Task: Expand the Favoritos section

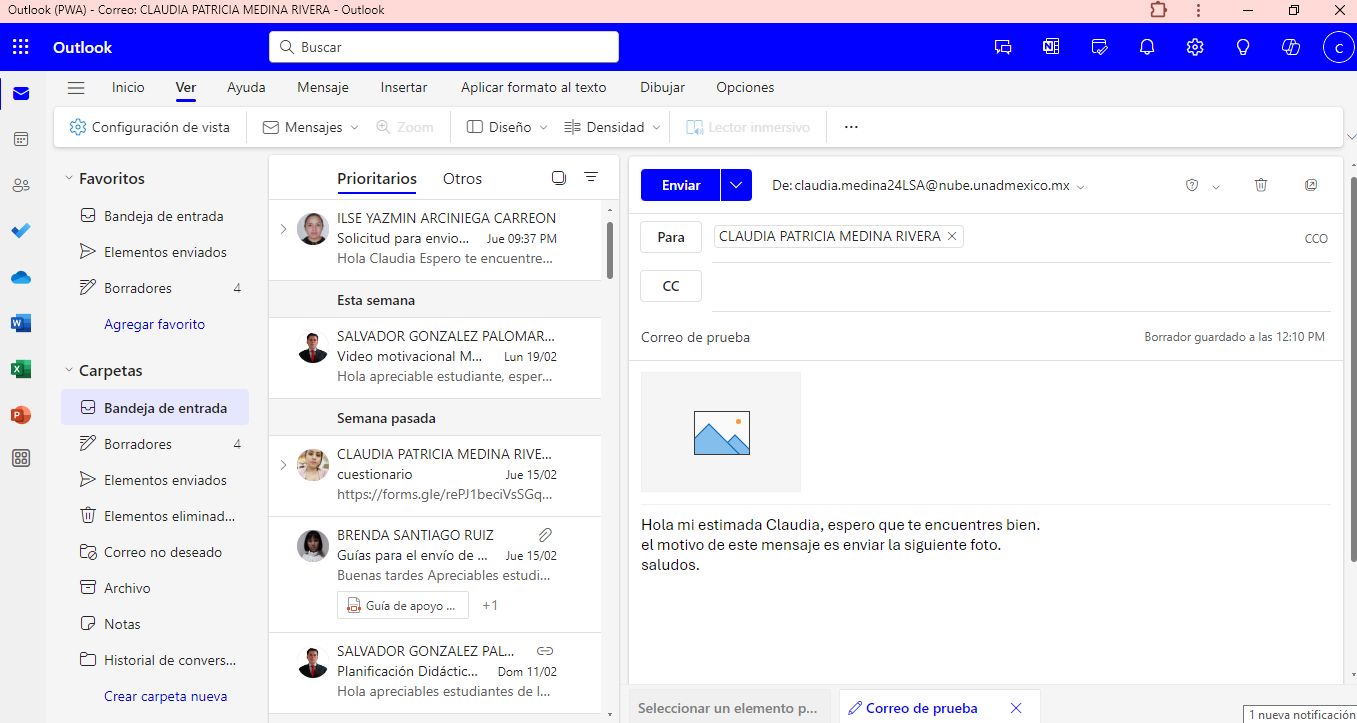Action: (x=67, y=177)
